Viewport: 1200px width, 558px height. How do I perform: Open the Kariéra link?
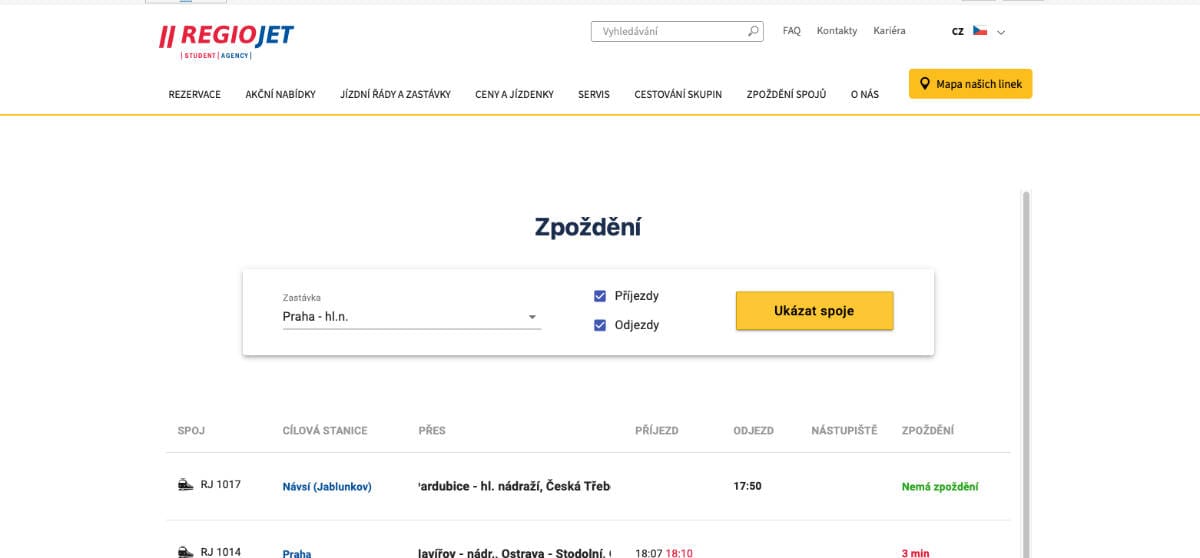(x=889, y=31)
